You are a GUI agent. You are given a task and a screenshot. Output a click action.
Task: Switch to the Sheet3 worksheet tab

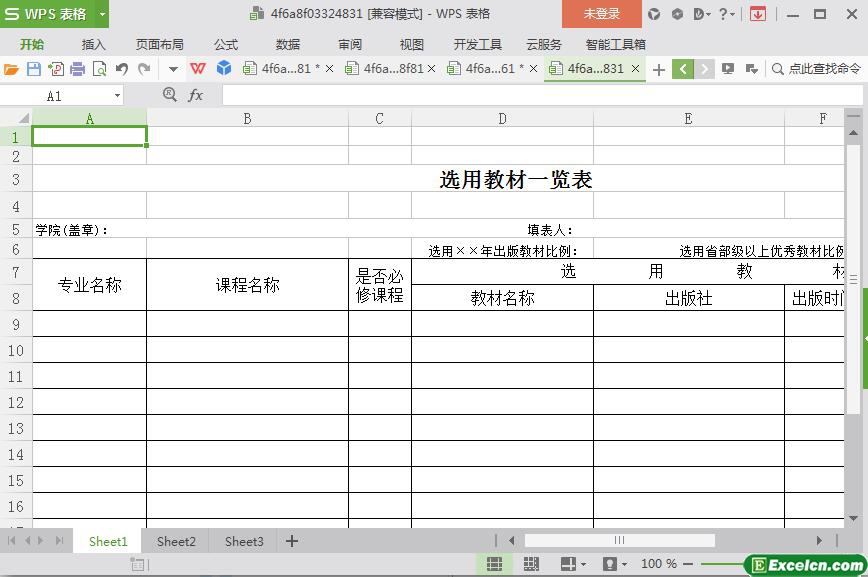pos(244,542)
